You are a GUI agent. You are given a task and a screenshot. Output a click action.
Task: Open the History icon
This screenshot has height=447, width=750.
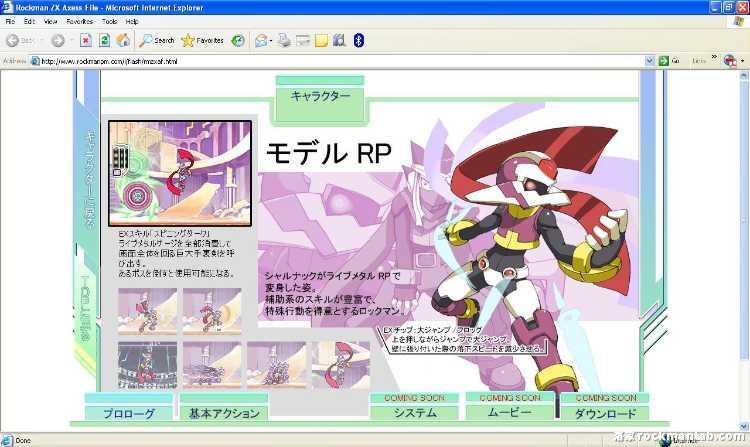click(238, 41)
